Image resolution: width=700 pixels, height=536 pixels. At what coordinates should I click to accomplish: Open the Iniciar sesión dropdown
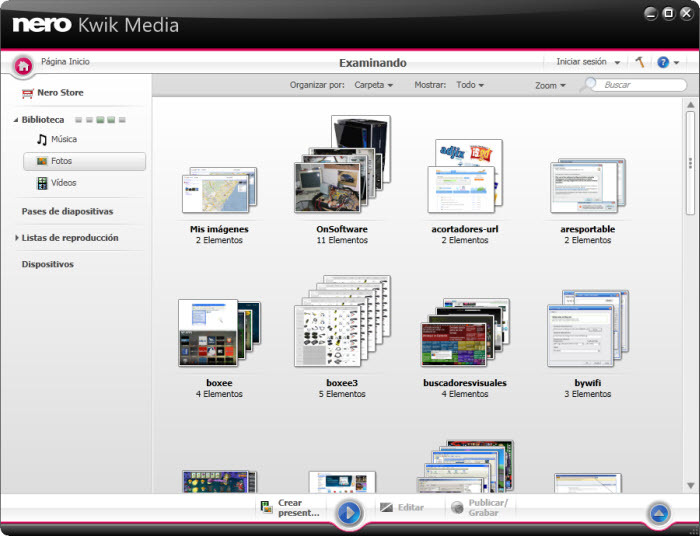click(588, 62)
